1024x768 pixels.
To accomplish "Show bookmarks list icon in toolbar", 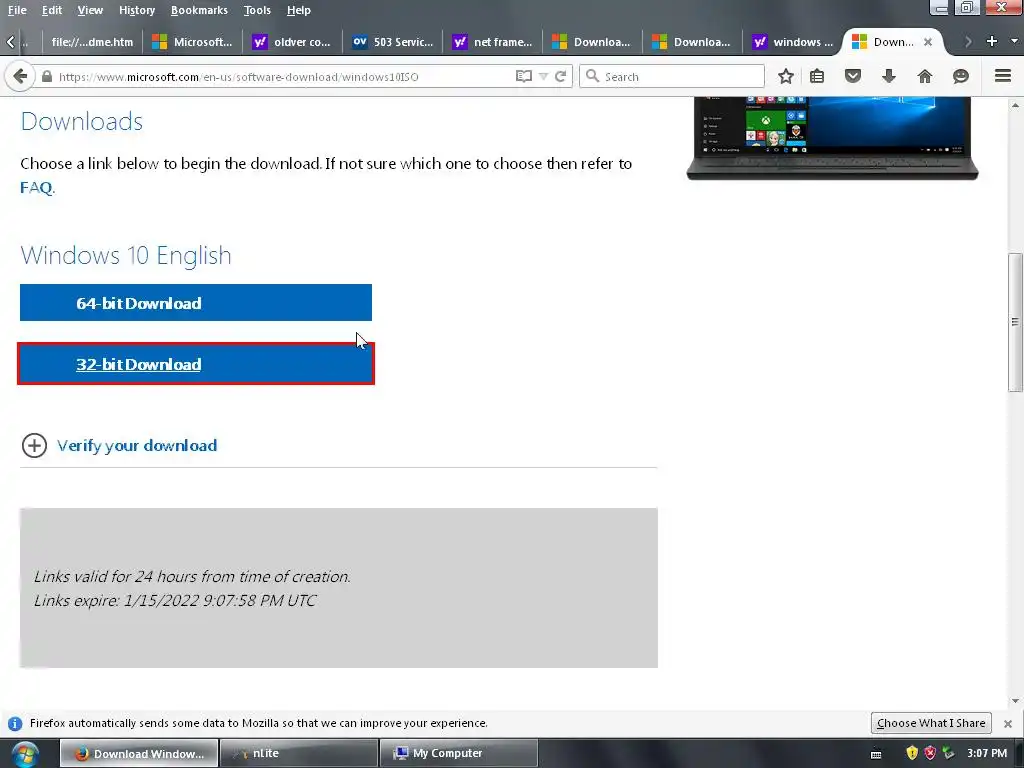I will tap(817, 76).
